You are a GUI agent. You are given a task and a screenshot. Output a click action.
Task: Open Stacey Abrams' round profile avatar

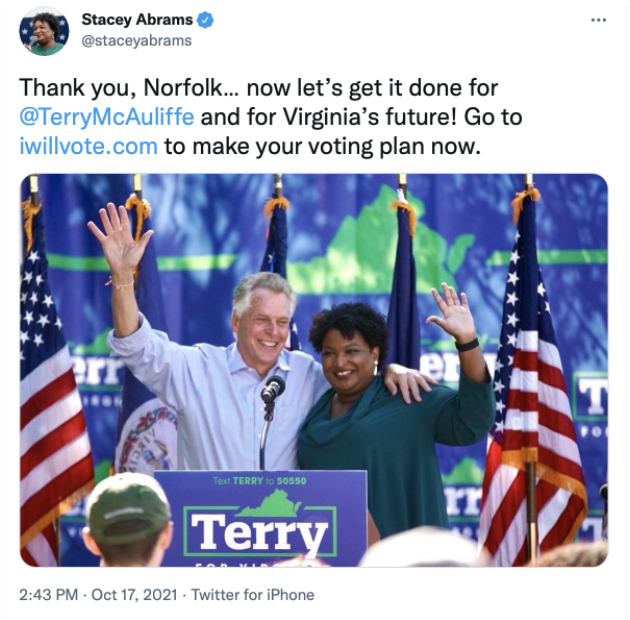point(44,31)
